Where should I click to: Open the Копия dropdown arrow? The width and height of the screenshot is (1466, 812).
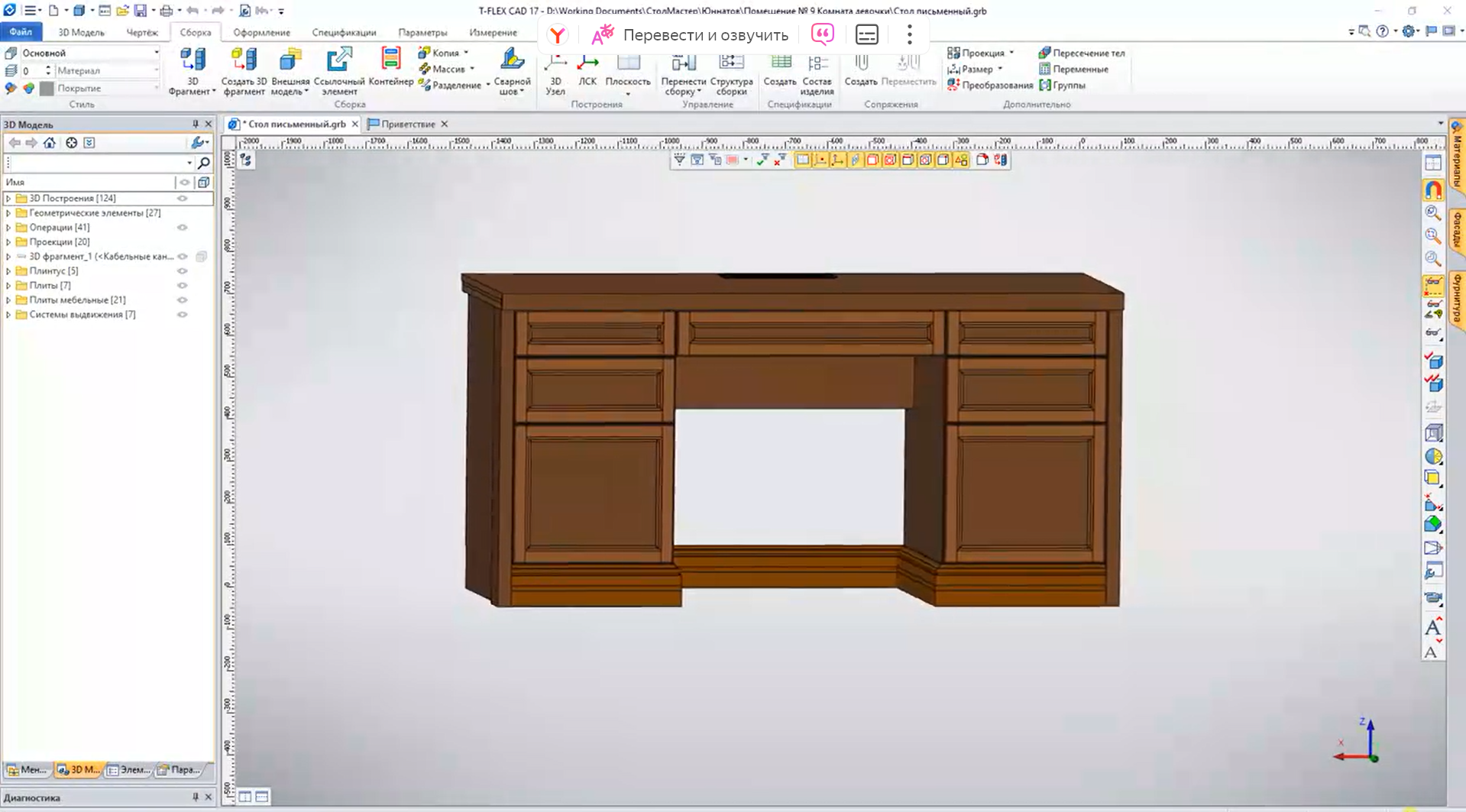[x=466, y=53]
